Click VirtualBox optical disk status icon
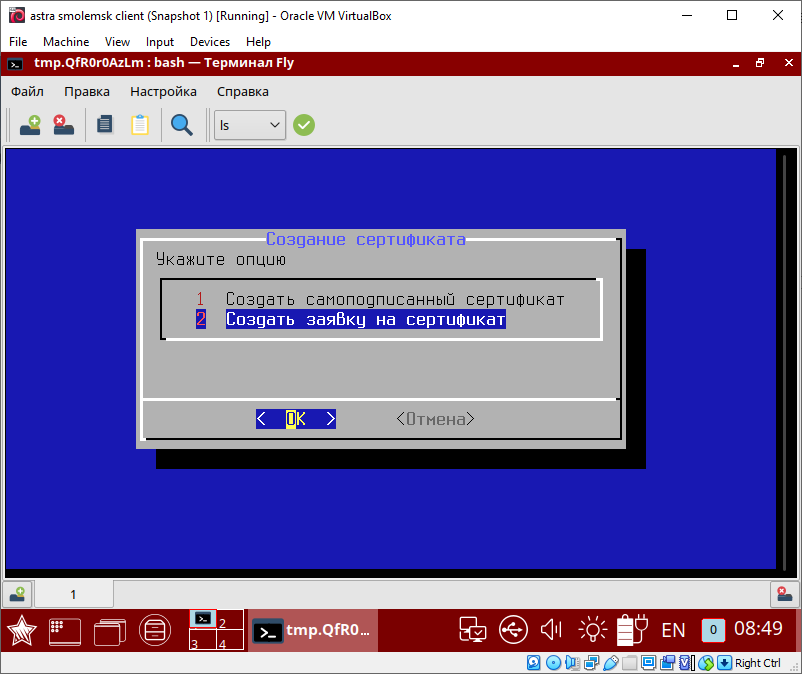The height and width of the screenshot is (674, 802). click(x=553, y=663)
